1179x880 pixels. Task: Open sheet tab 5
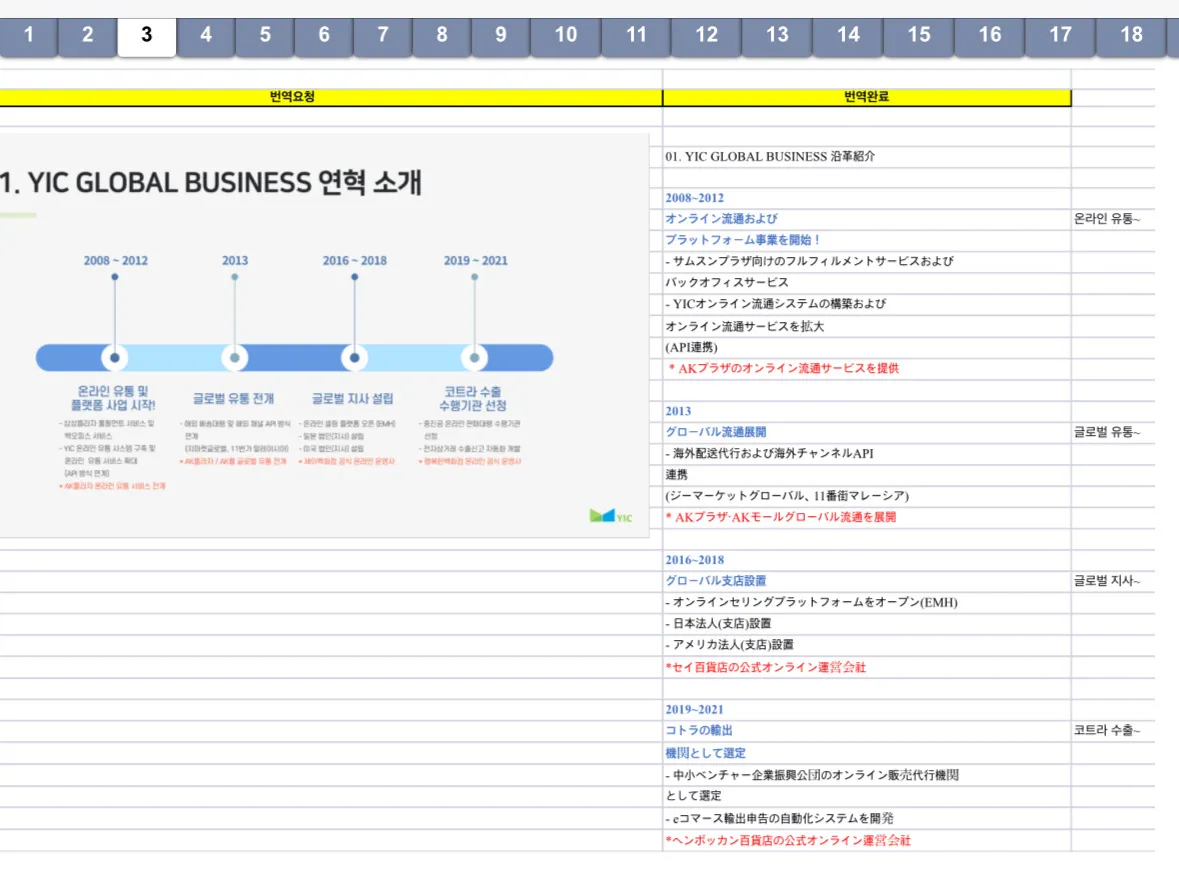(x=265, y=36)
